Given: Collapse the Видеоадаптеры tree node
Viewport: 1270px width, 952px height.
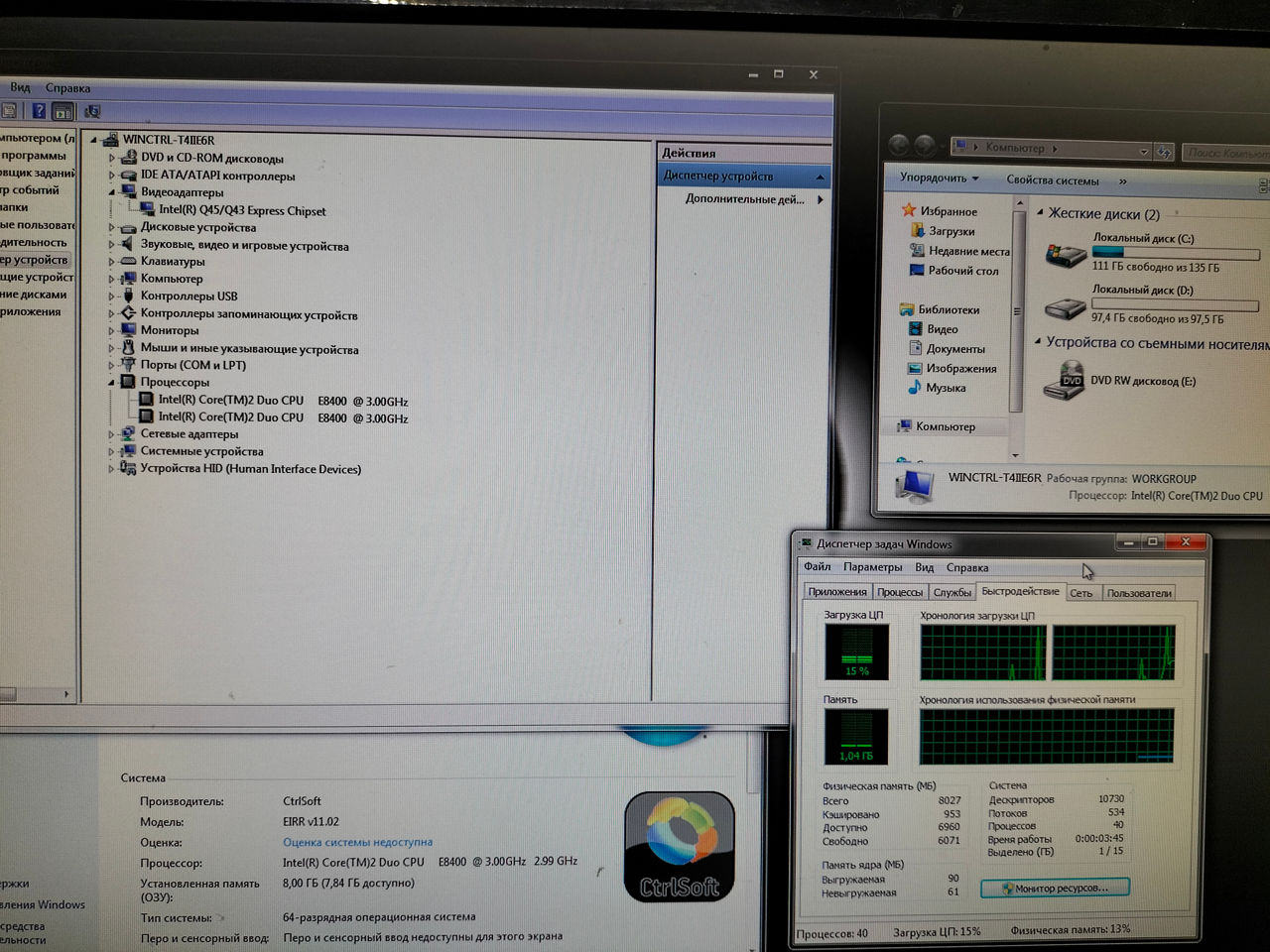Looking at the screenshot, I should 109,192.
